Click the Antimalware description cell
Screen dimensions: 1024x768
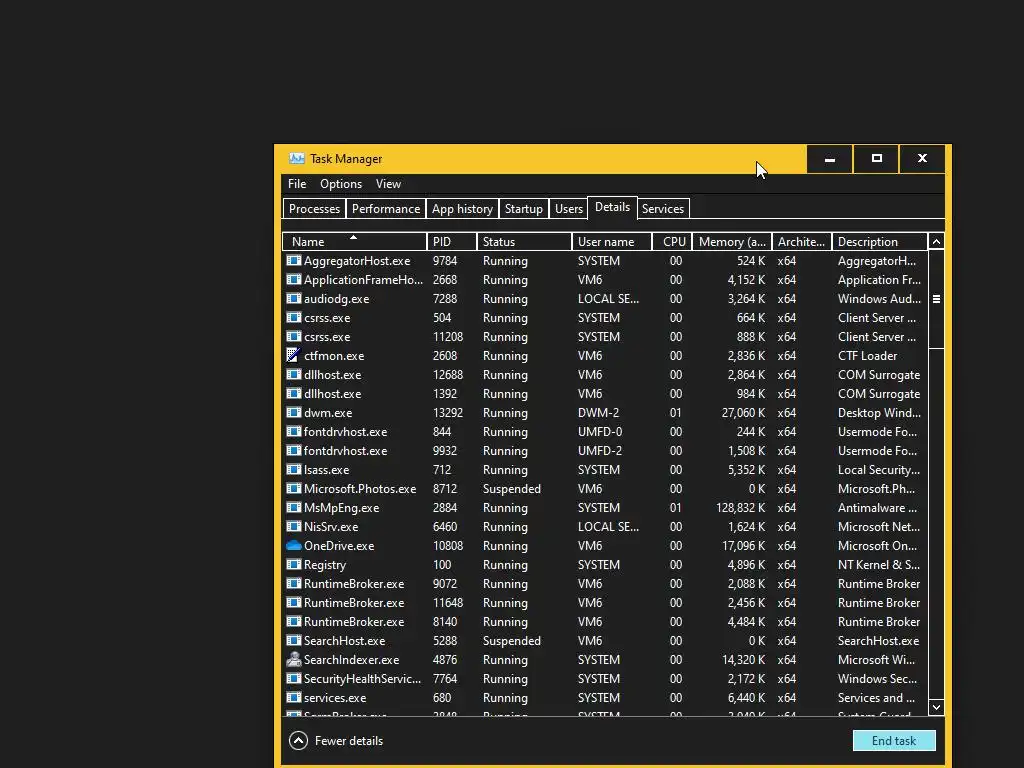tap(877, 507)
